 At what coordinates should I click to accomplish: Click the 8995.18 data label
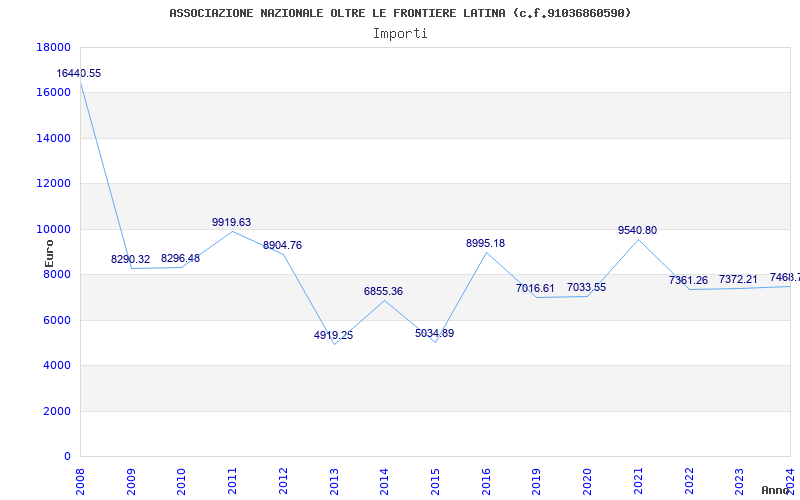point(485,243)
